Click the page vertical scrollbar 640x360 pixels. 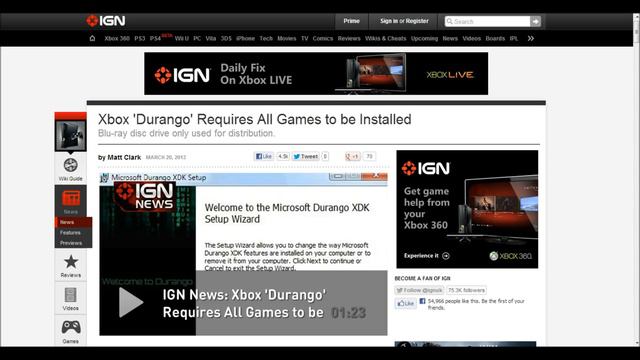coord(636,180)
